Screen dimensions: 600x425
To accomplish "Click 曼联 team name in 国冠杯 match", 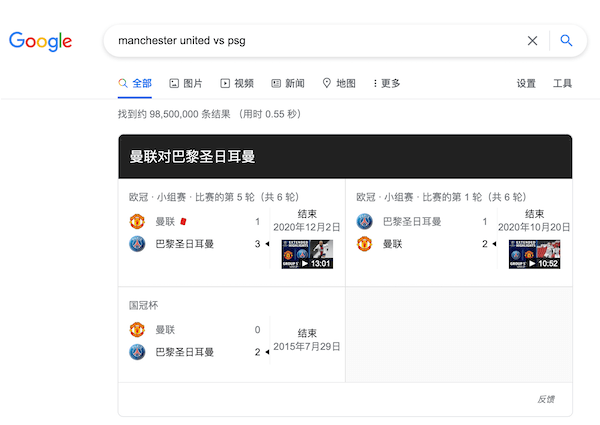I will [x=165, y=330].
